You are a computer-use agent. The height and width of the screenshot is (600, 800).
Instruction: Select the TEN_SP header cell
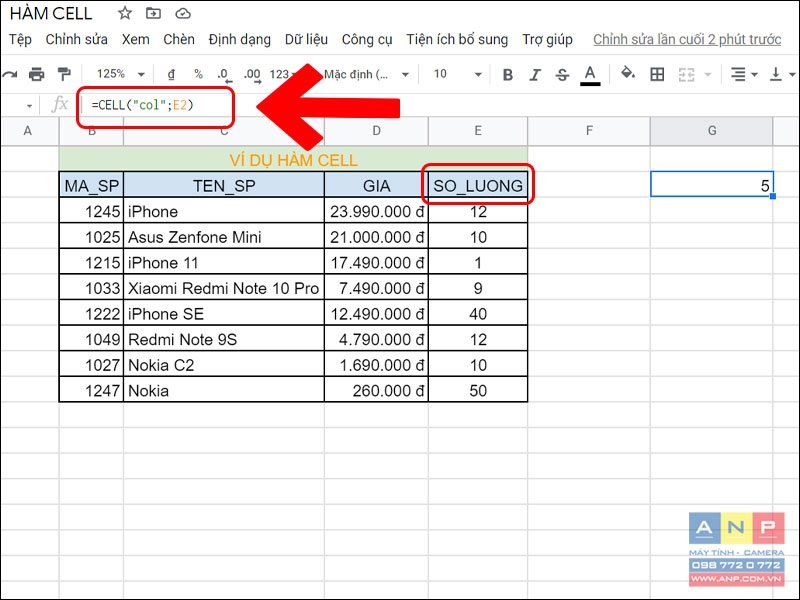tap(224, 185)
